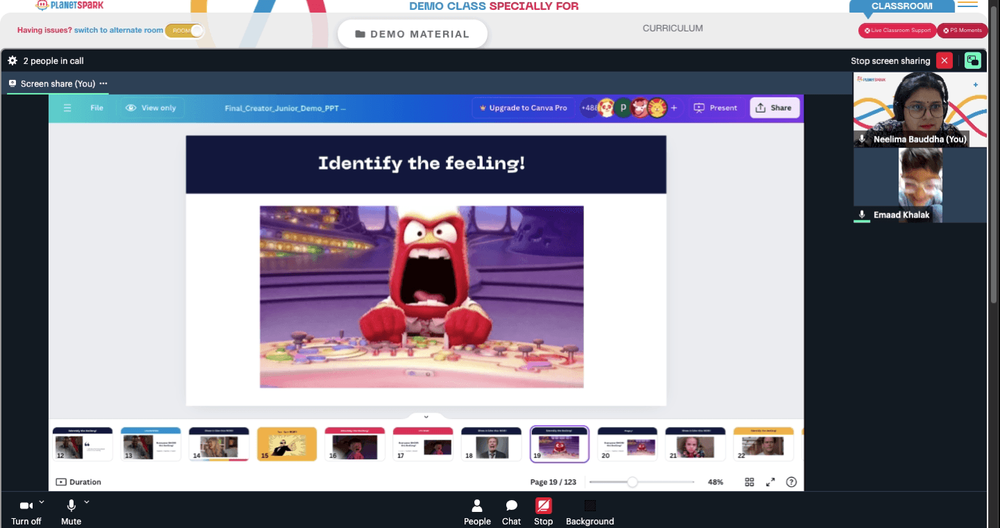The height and width of the screenshot is (528, 1000).
Task: Click the View only eye button
Action: (151, 108)
